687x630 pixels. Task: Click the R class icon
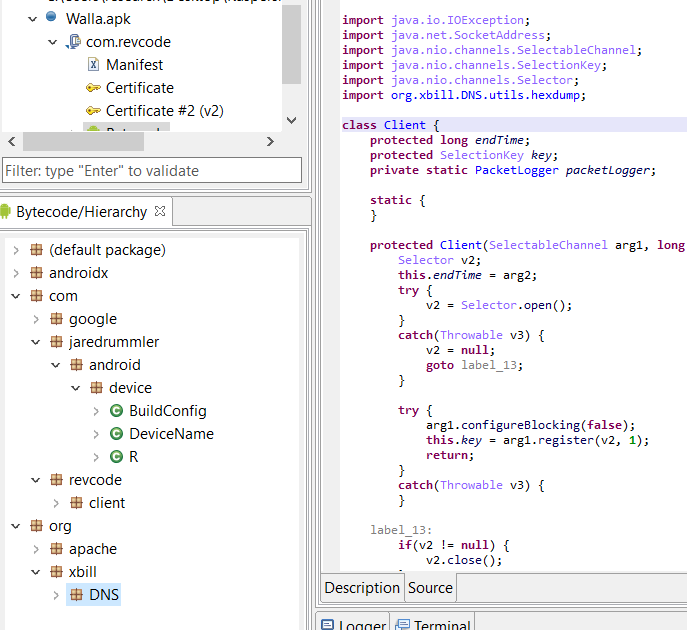coord(116,457)
